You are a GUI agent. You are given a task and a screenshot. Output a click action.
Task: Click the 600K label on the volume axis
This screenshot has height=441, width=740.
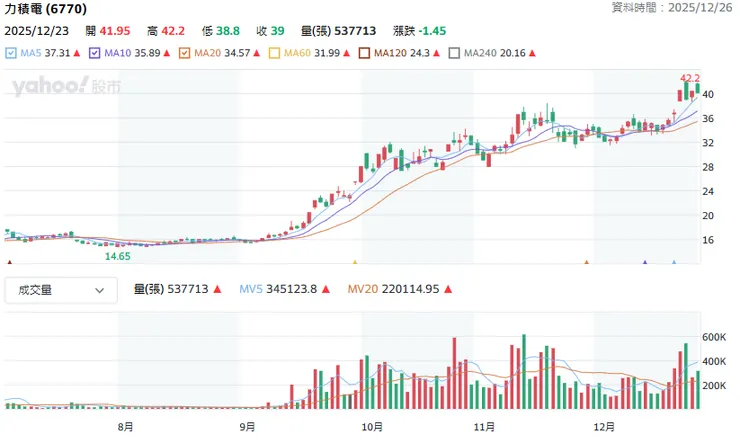(714, 337)
